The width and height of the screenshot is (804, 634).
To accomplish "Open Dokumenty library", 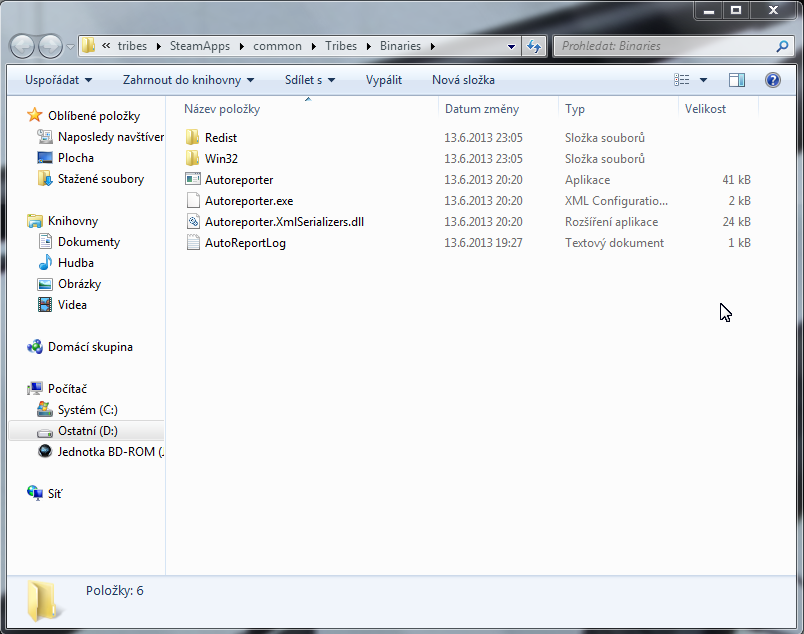I will (89, 242).
